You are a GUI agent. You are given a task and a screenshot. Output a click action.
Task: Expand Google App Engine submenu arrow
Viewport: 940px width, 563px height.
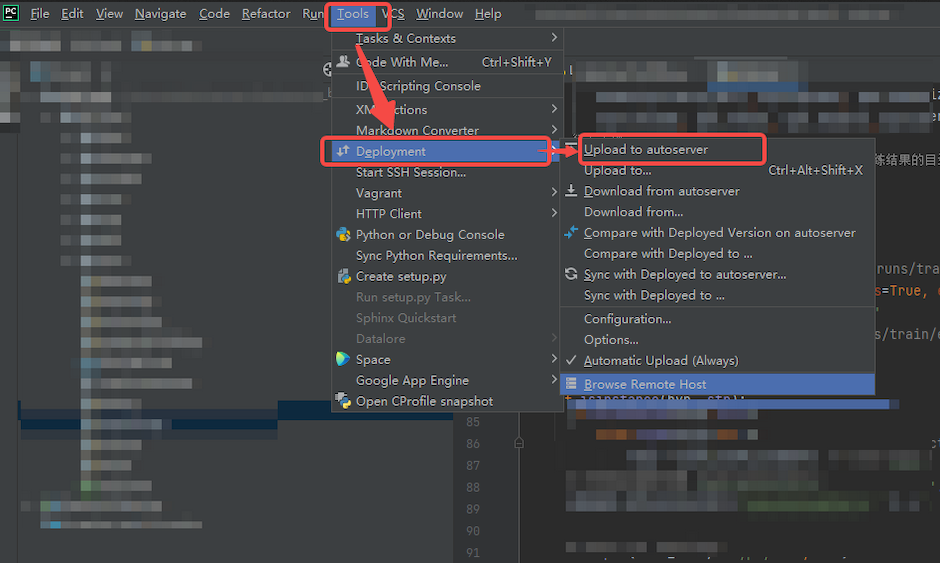(554, 380)
